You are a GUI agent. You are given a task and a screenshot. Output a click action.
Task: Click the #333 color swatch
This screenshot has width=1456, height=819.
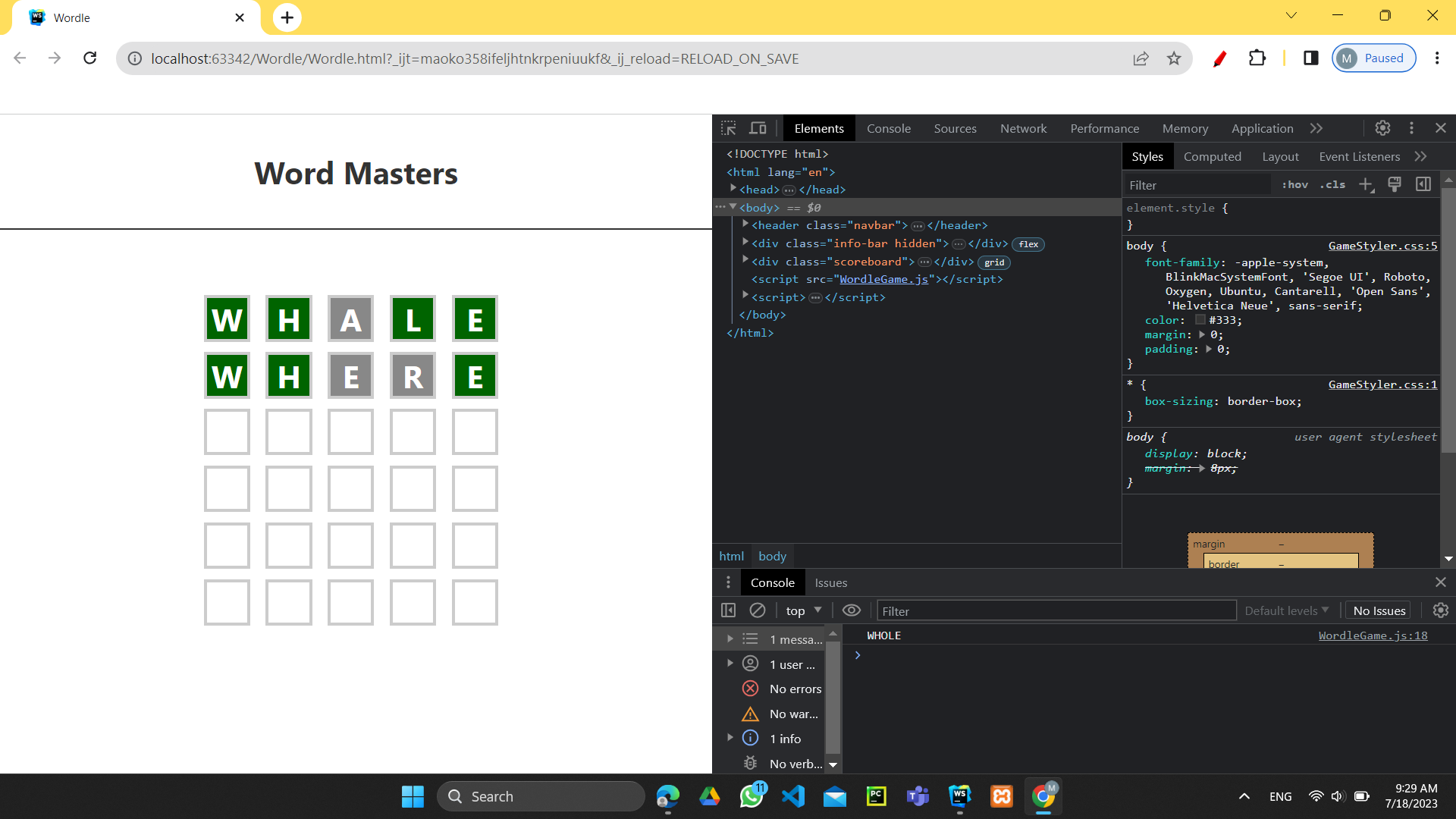[x=1200, y=320]
